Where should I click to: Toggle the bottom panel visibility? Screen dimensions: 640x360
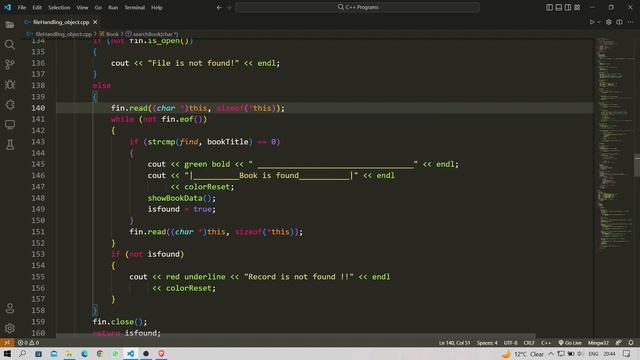tap(559, 7)
